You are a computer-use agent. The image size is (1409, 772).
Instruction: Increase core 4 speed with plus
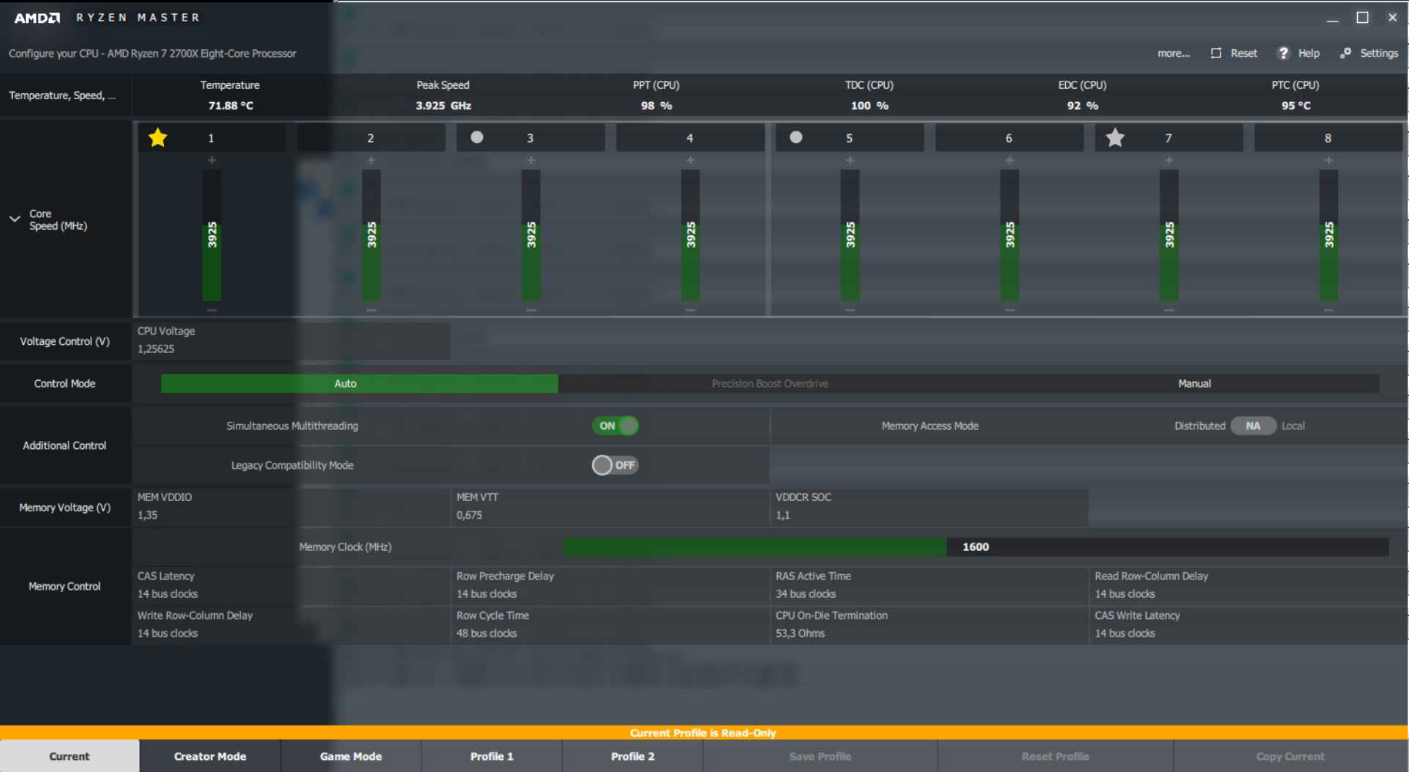tap(690, 160)
